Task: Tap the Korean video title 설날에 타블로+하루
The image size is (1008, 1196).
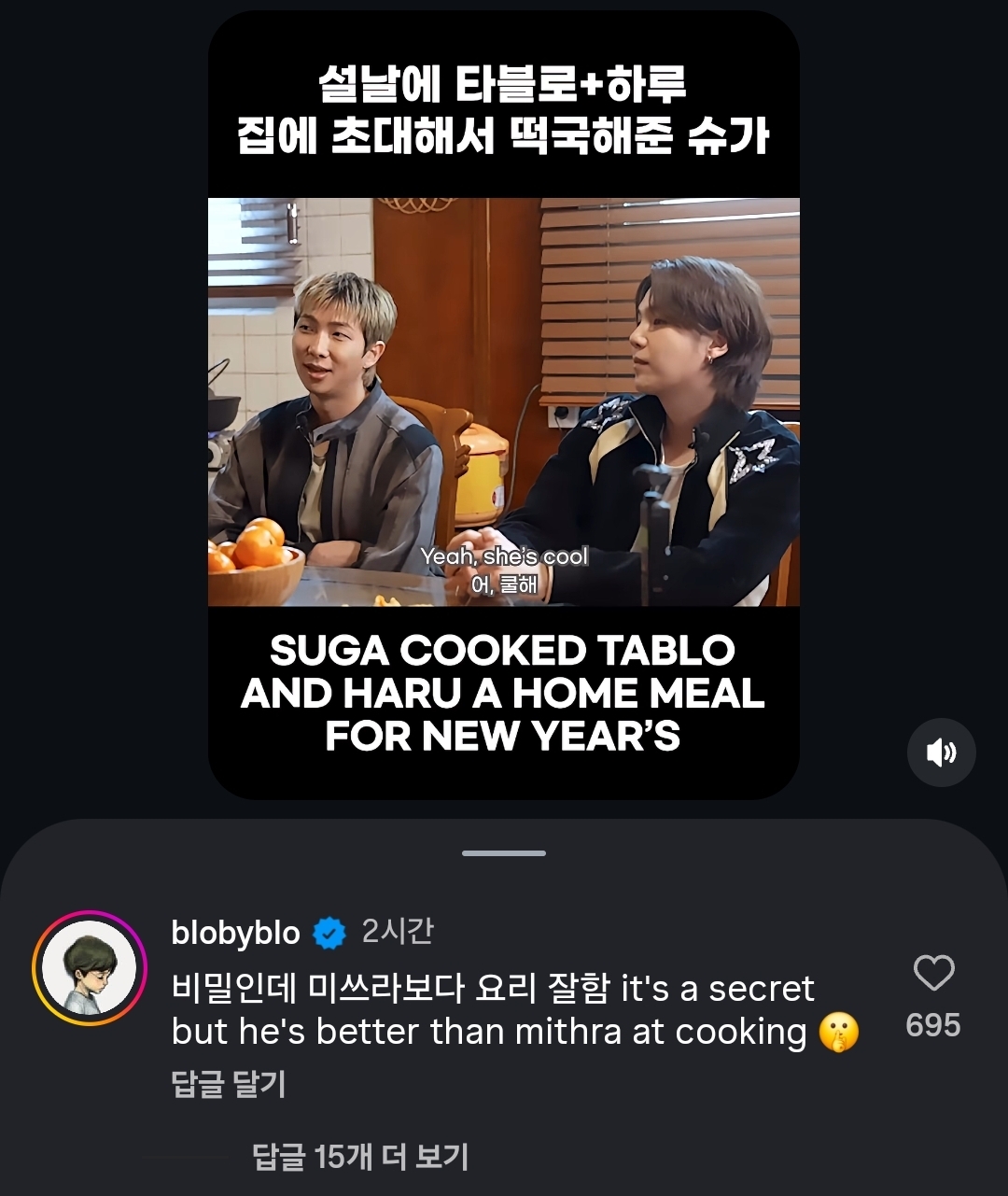Action: [x=502, y=86]
